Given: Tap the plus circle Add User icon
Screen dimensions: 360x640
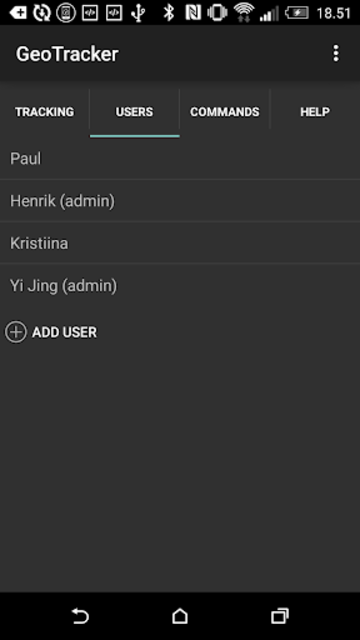Looking at the screenshot, I should point(16,332).
